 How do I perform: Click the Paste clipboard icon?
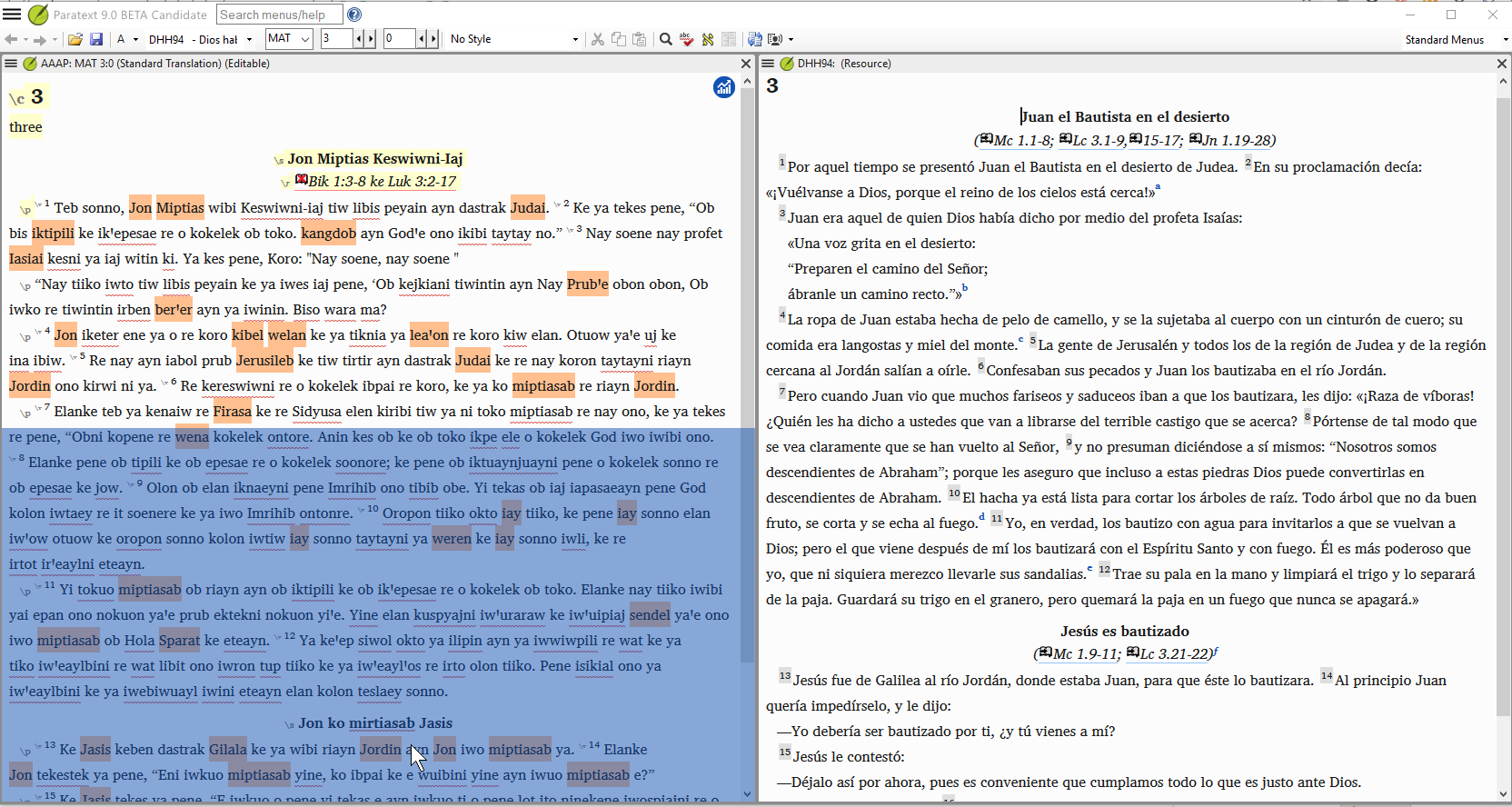[640, 39]
